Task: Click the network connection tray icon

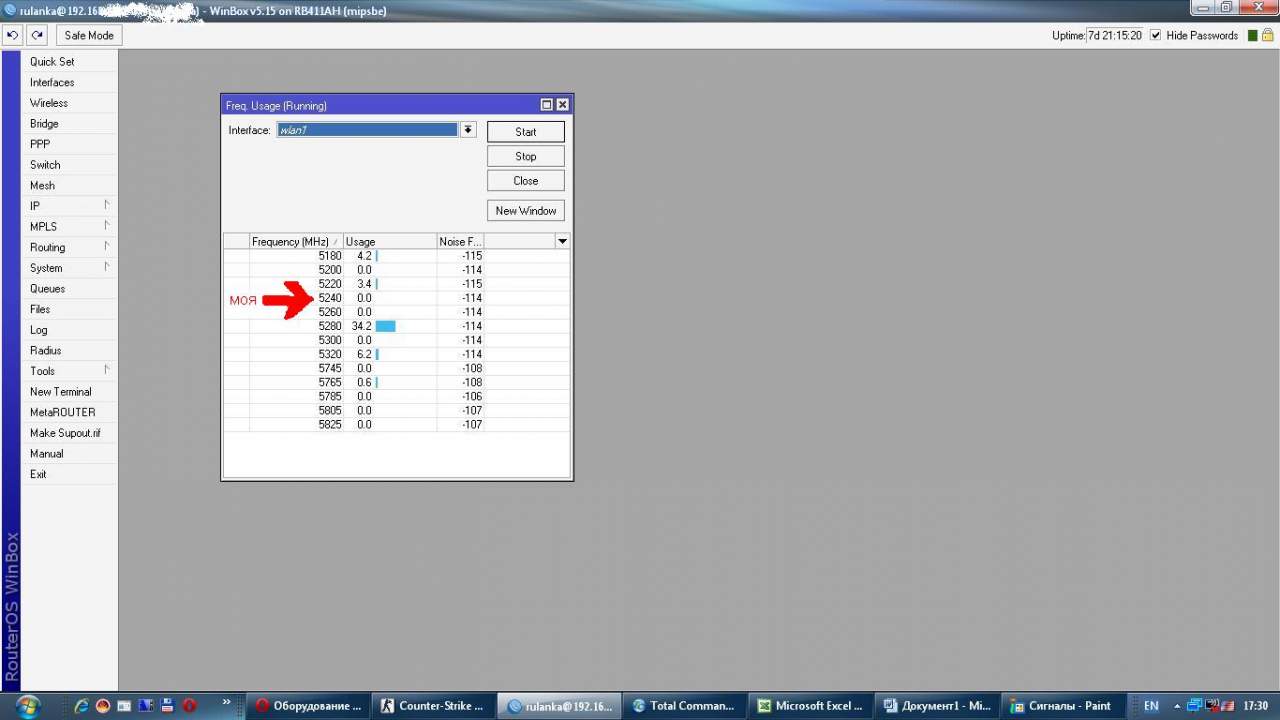Action: [x=1194, y=706]
